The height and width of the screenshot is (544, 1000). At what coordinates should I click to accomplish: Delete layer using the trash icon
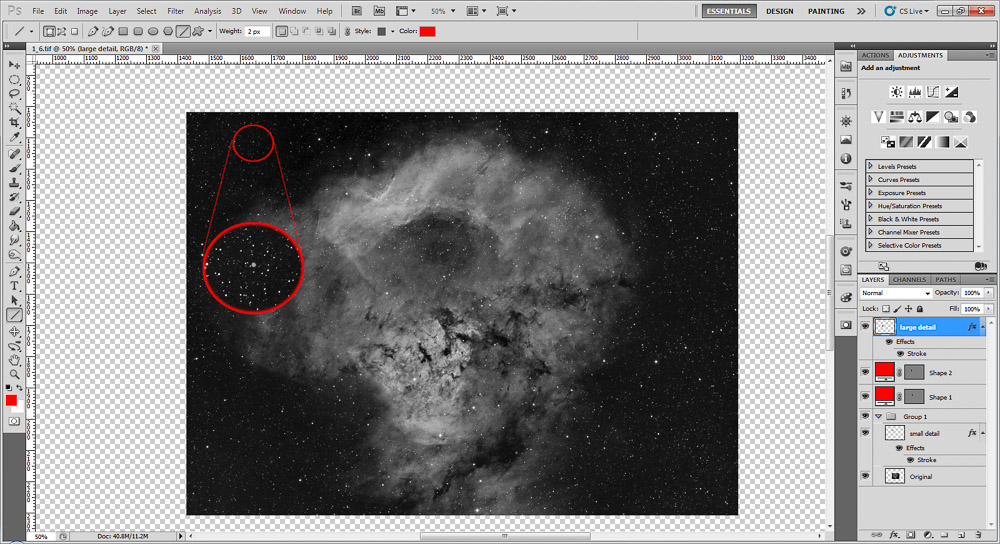(978, 534)
